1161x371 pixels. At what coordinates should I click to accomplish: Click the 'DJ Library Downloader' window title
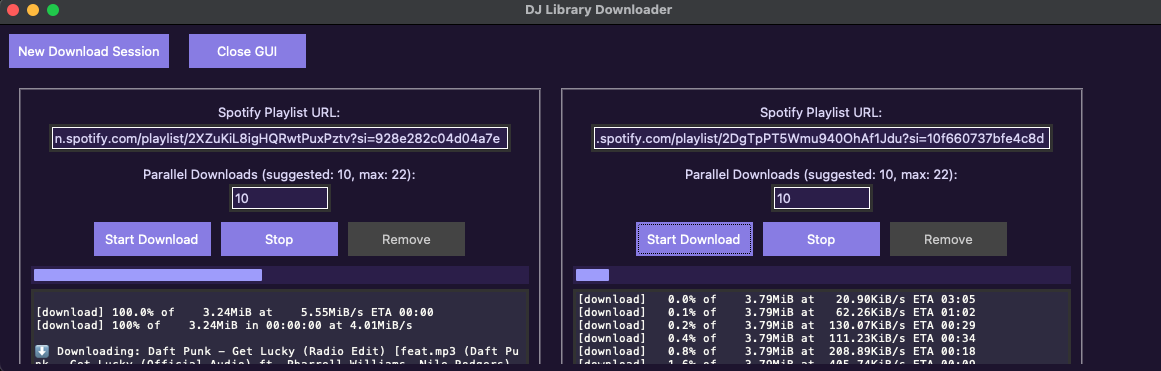coord(598,10)
